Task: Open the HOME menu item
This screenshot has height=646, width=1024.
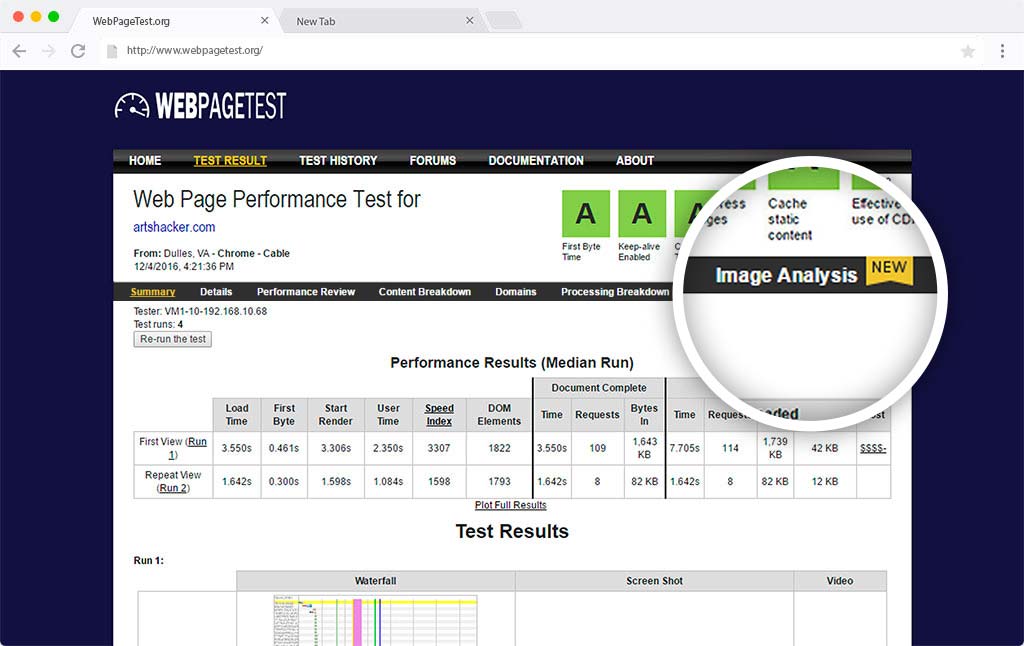Action: 145,161
